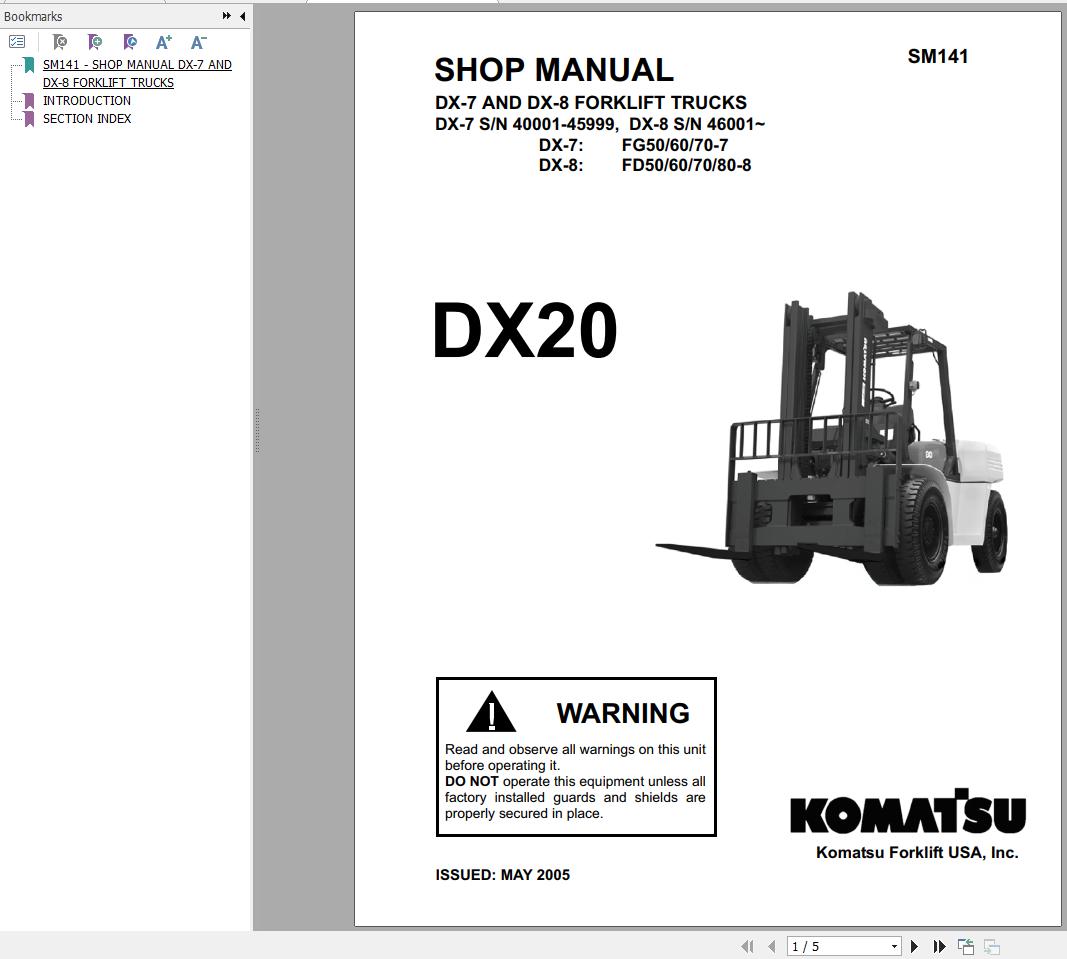This screenshot has width=1067, height=959.
Task: Jump to the last page
Action: [x=940, y=946]
